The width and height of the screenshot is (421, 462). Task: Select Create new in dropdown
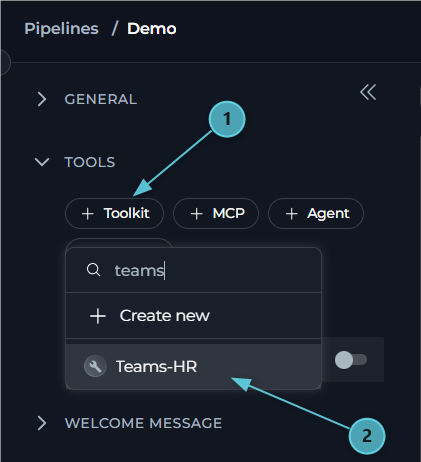click(193, 316)
